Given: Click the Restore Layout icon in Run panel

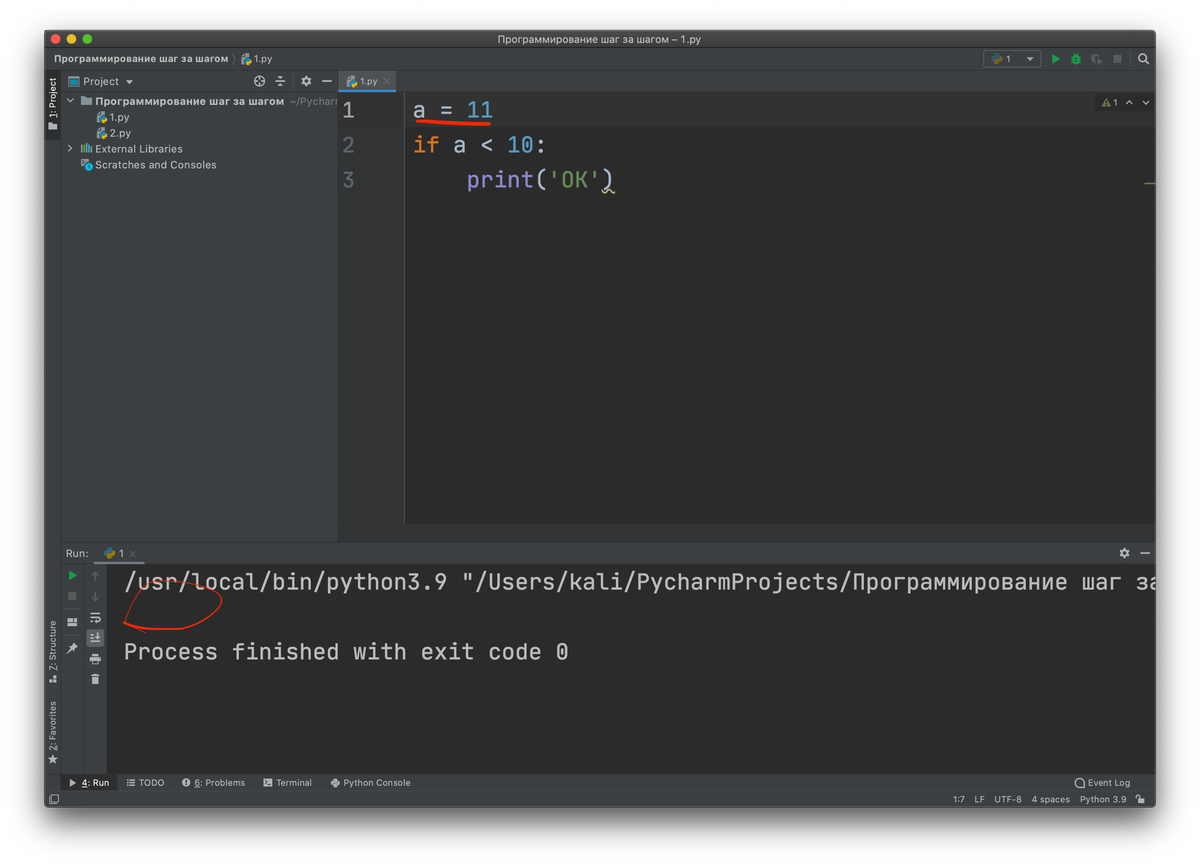Looking at the screenshot, I should click(x=72, y=622).
